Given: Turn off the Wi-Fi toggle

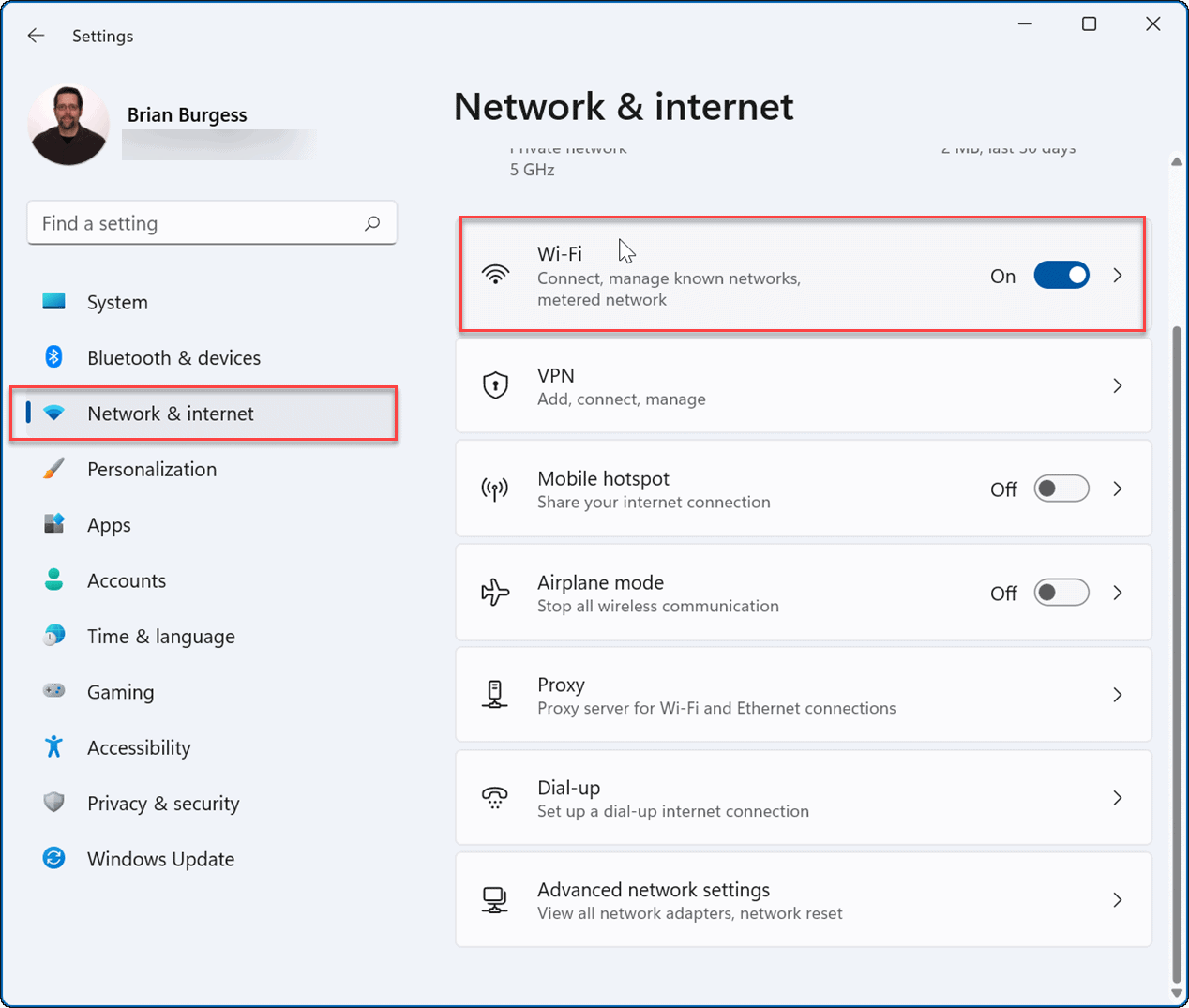Looking at the screenshot, I should coord(1061,275).
